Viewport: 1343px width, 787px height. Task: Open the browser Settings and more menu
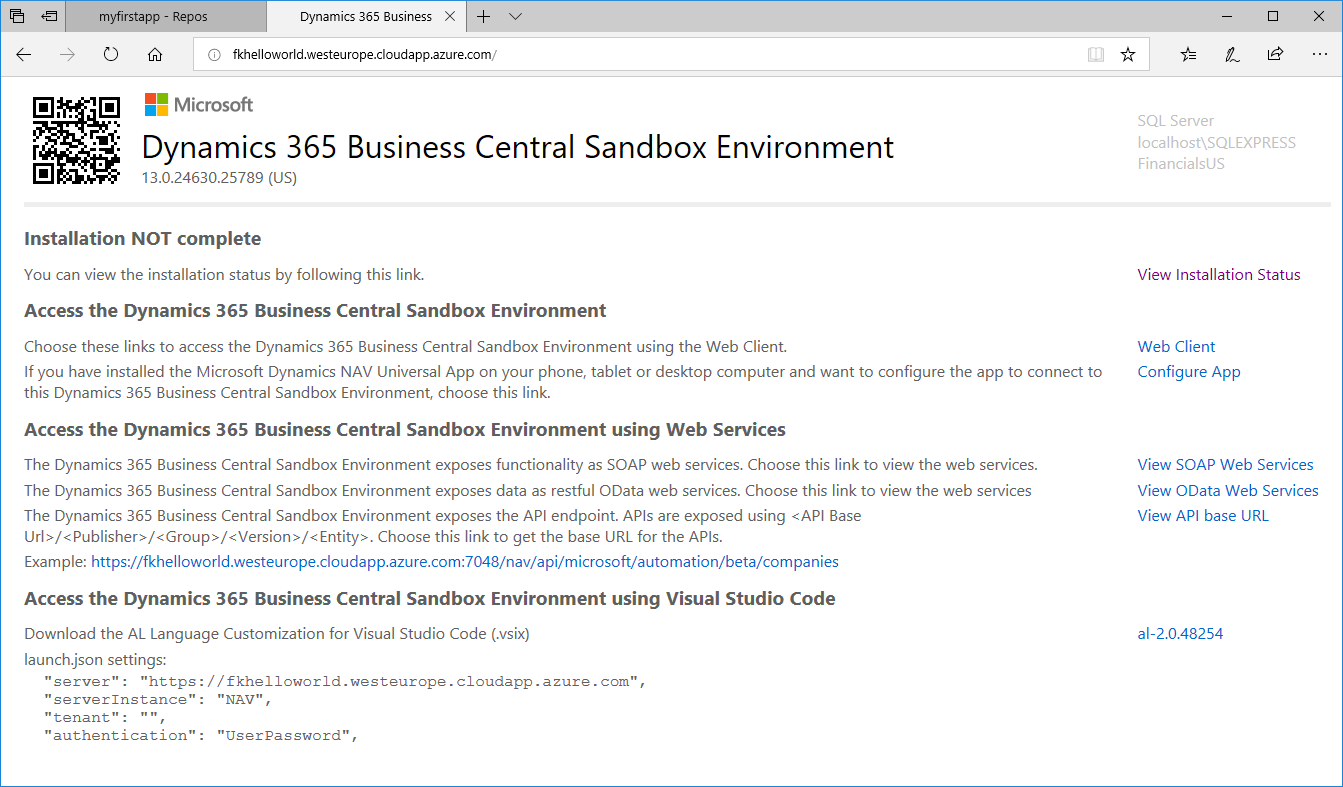coord(1318,55)
